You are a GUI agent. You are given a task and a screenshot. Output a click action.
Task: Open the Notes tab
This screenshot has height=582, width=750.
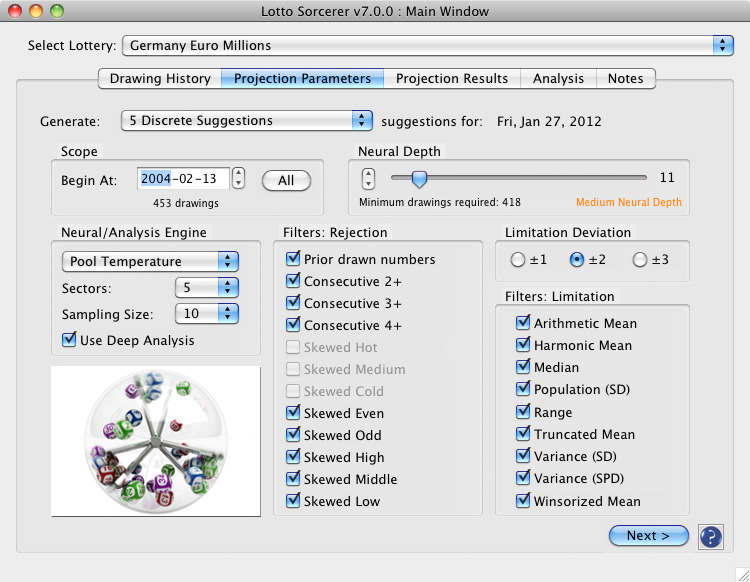[x=626, y=78]
